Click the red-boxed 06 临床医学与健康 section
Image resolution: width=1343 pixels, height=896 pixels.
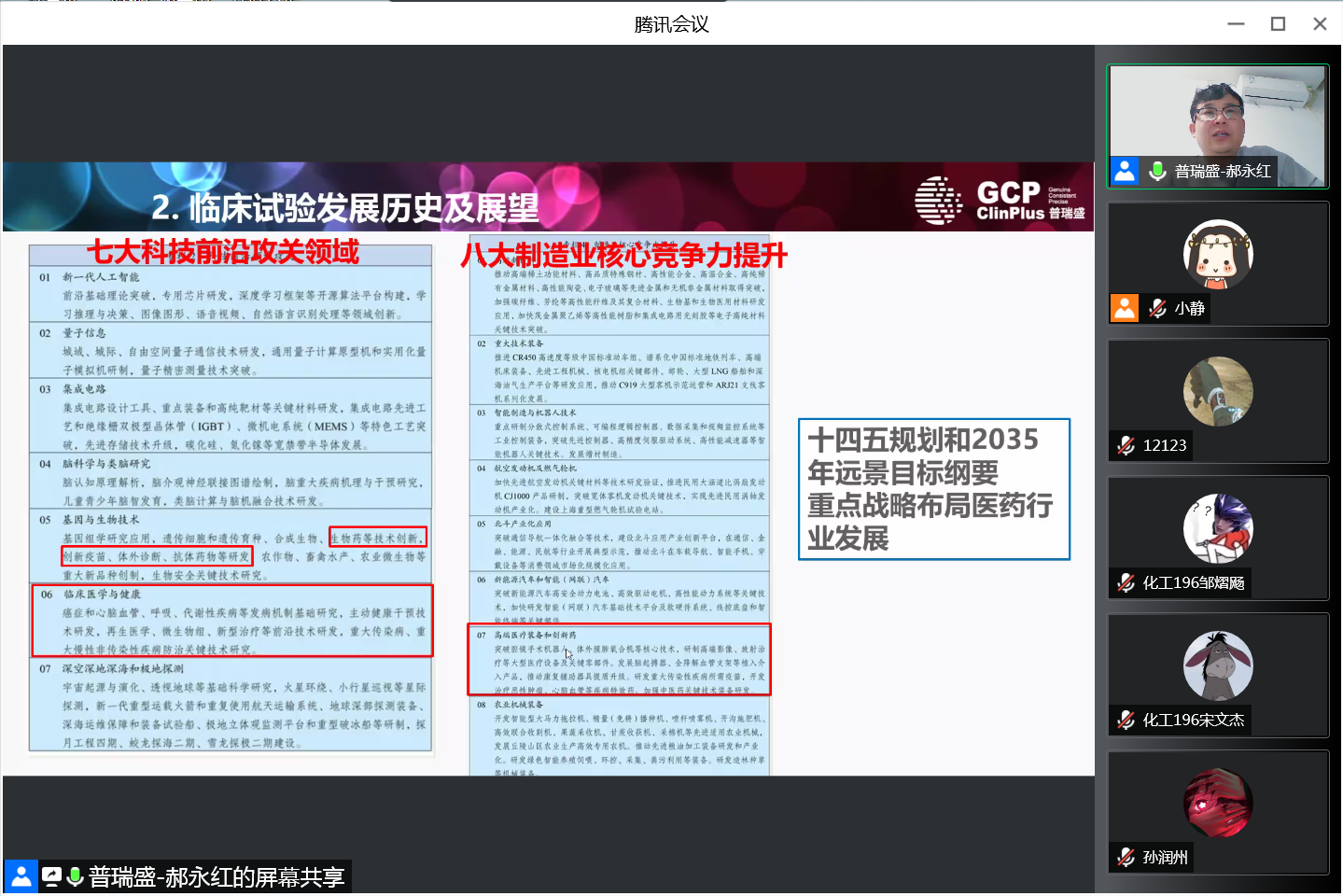point(232,621)
